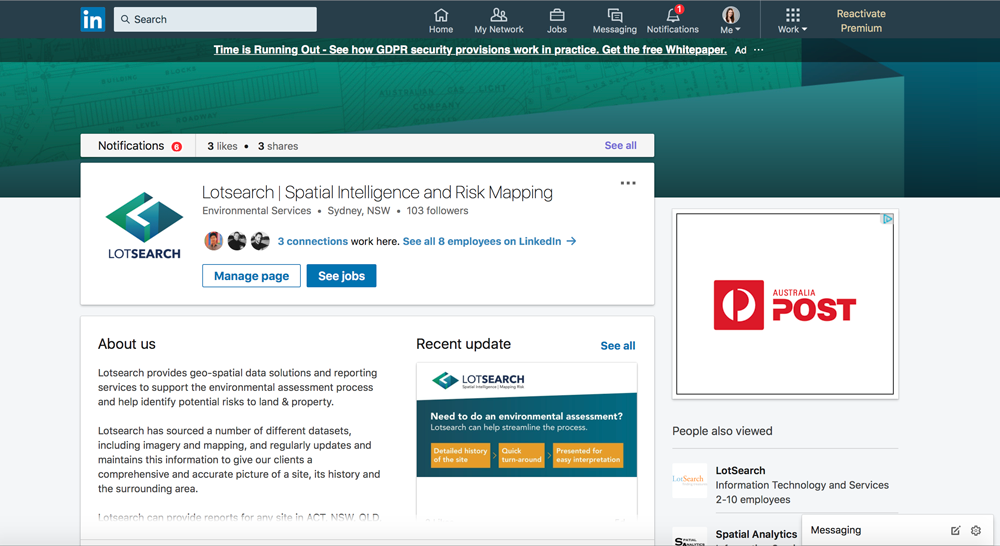This screenshot has width=1000, height=546.
Task: Open My Network icon
Action: click(x=499, y=21)
